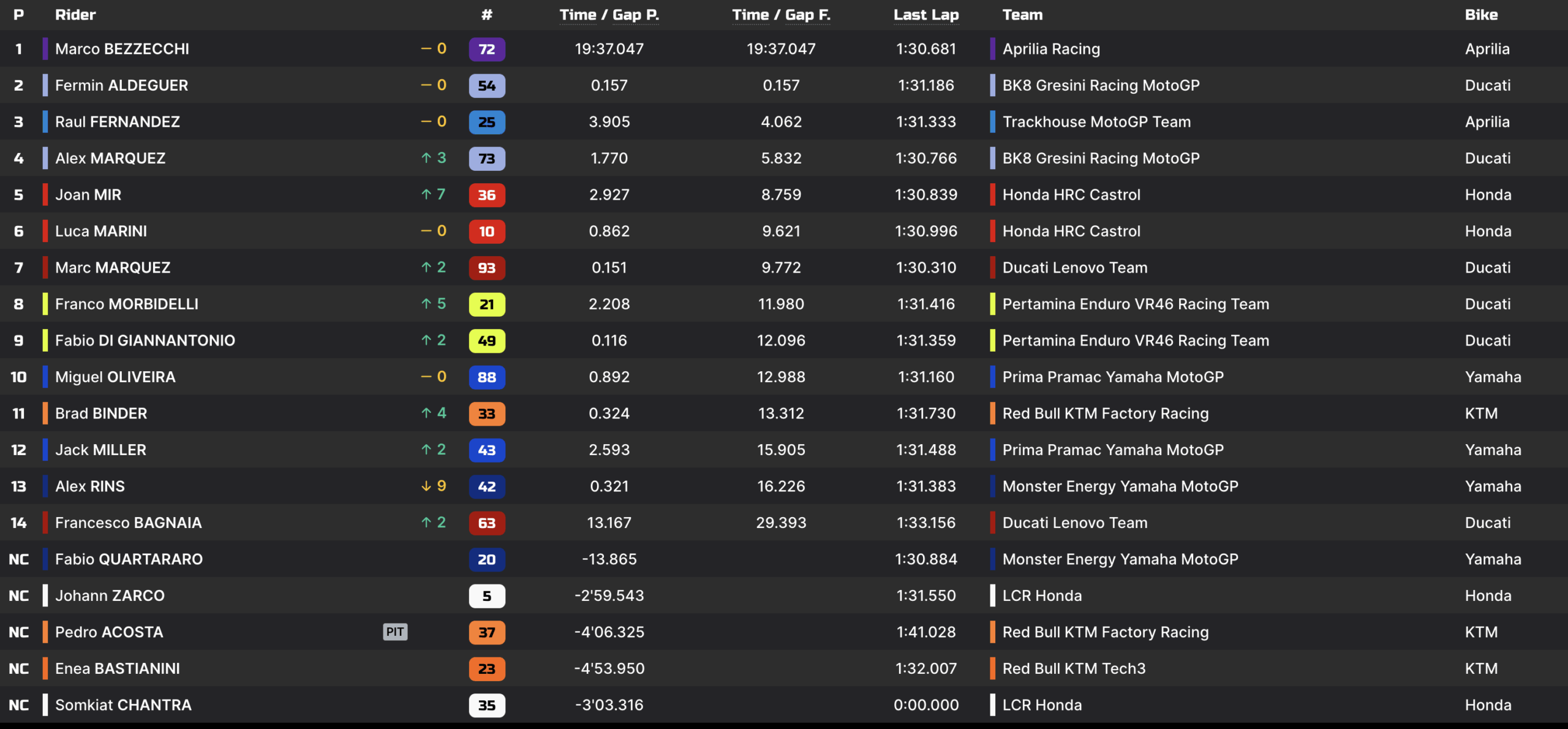Click Fabio QUARTARARO's last lap time
Screen dimensions: 1568x729
[925, 559]
